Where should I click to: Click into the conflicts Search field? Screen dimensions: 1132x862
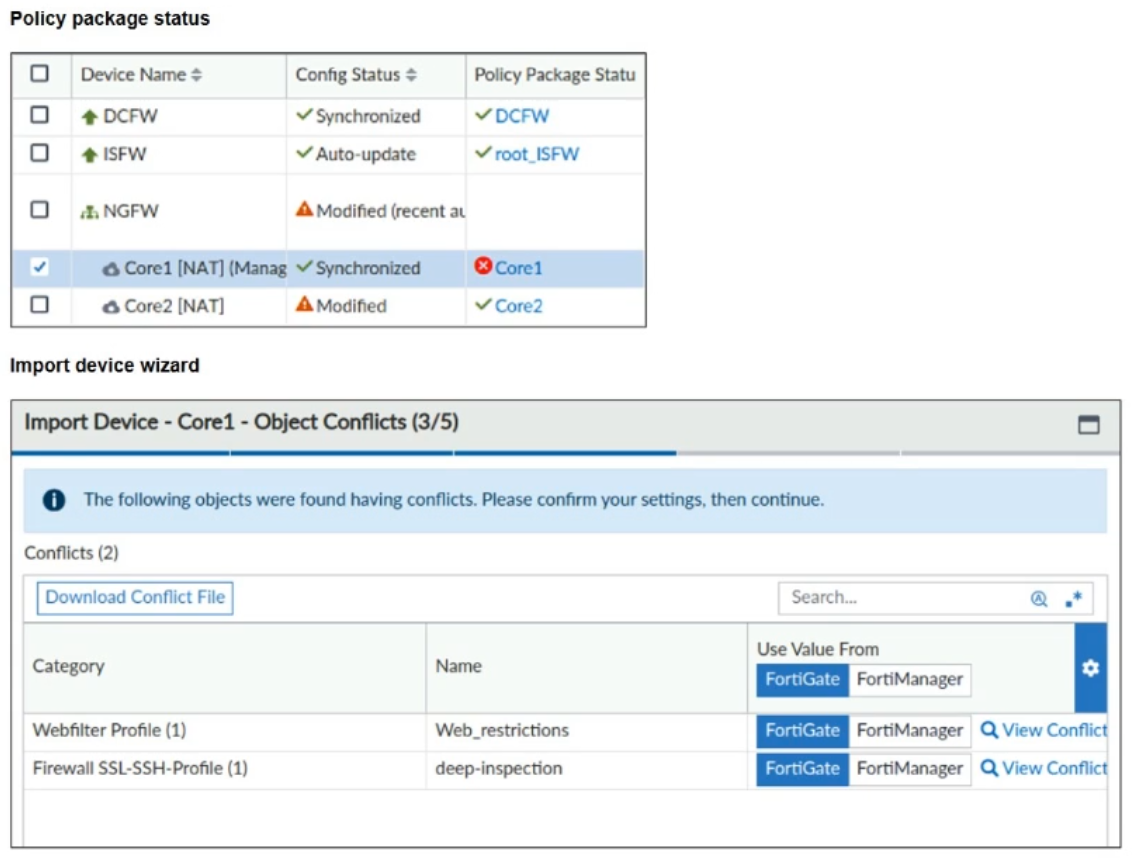point(900,598)
